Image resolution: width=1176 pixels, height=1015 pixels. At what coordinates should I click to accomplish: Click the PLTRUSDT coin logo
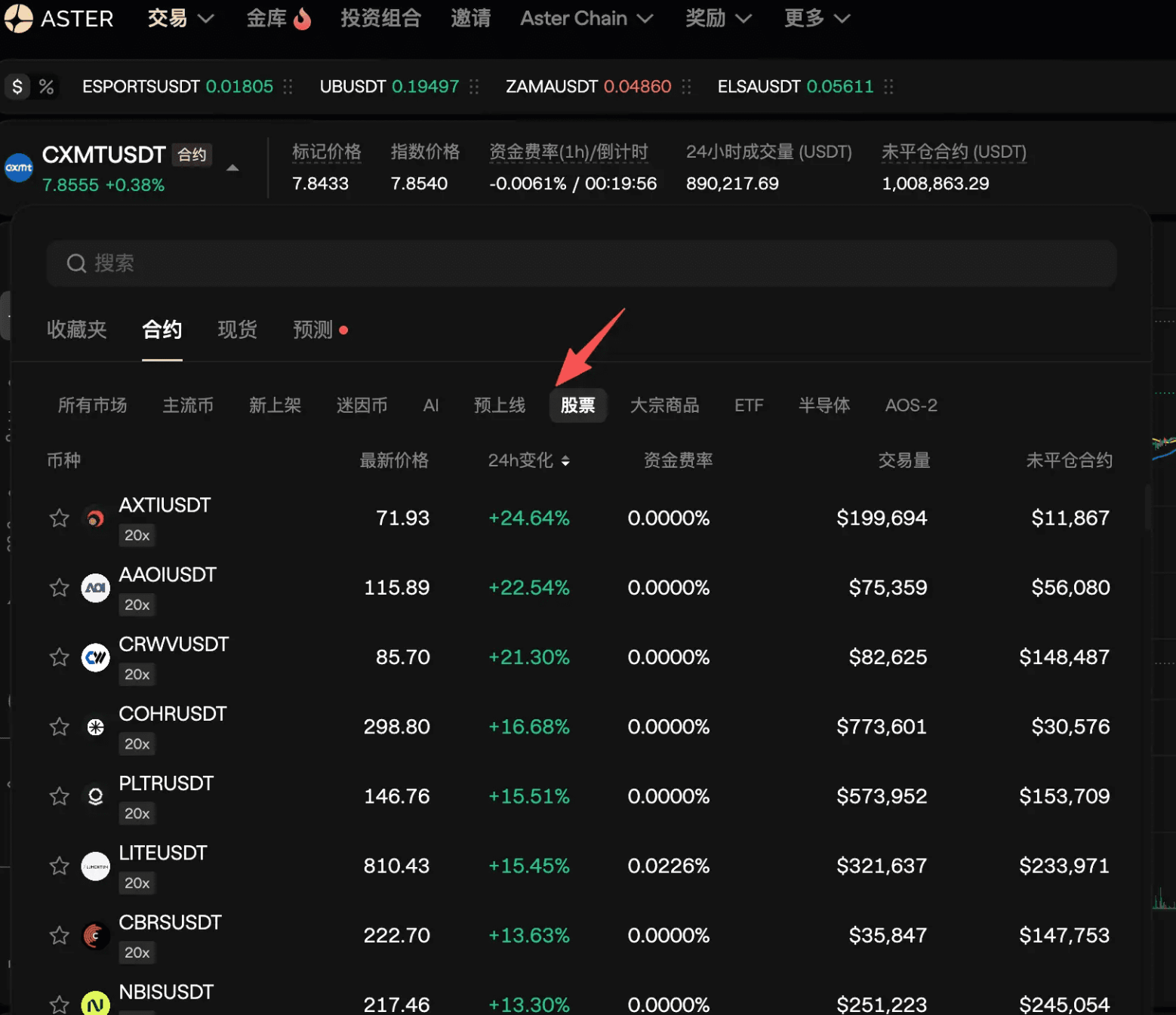pos(95,796)
